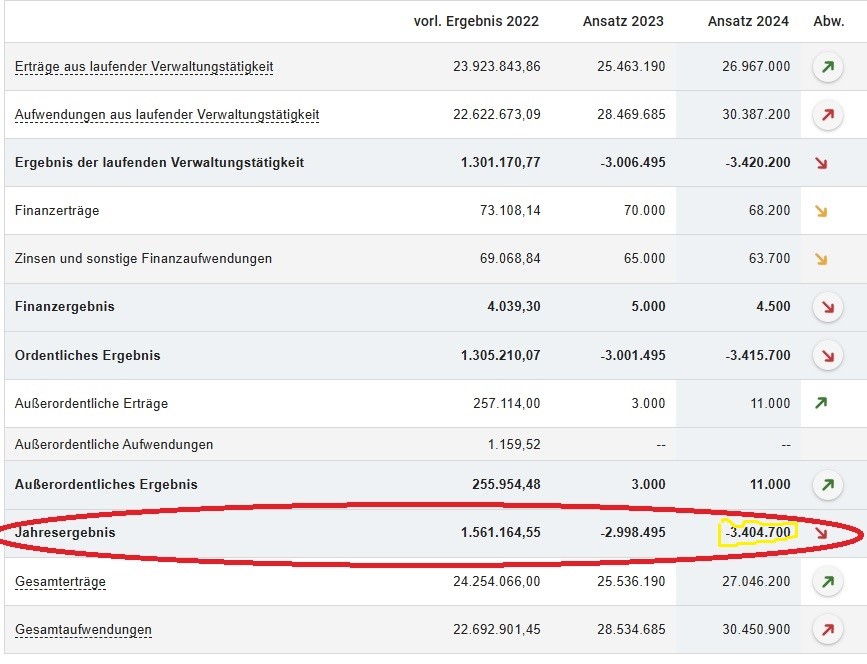Viewport: 867px width, 664px height.
Task: Select the Finanzergebnis row label
Action: (x=65, y=307)
